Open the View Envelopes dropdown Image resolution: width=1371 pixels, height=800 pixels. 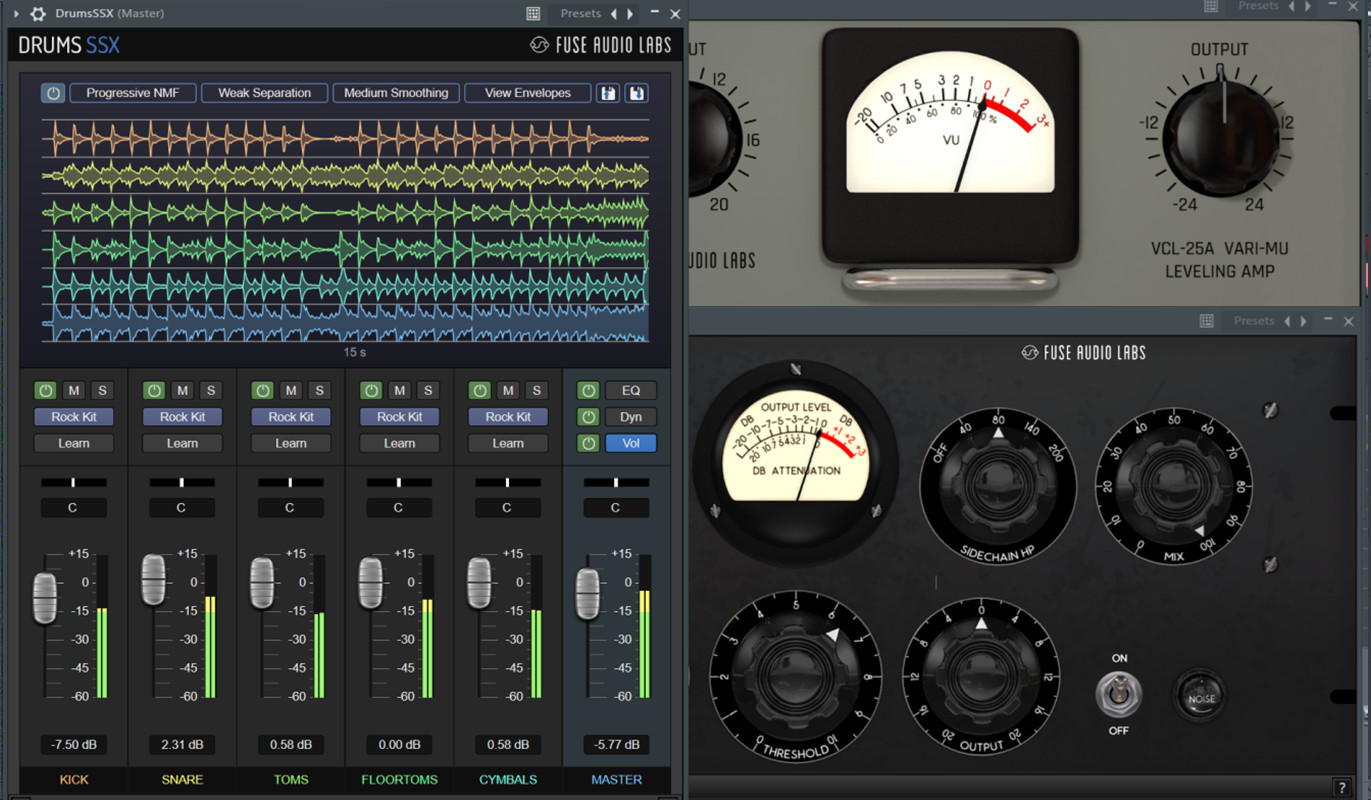(528, 93)
